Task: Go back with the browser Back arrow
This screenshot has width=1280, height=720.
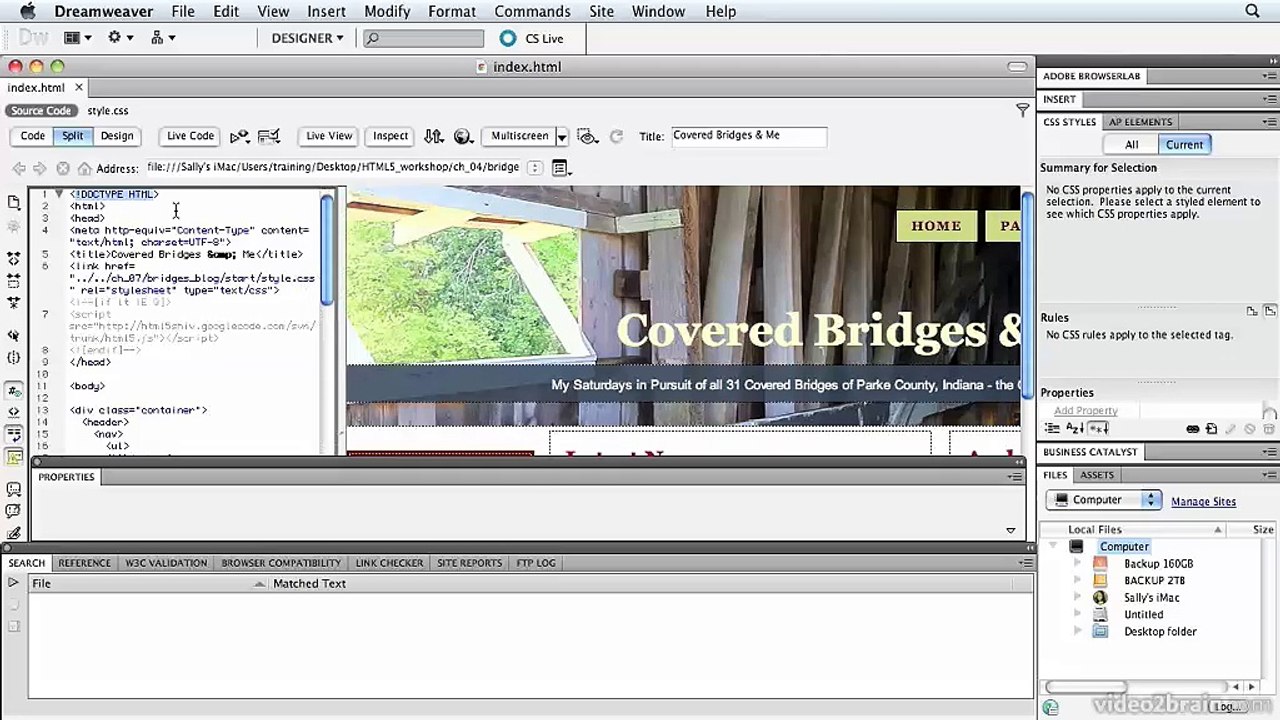Action: [x=19, y=168]
